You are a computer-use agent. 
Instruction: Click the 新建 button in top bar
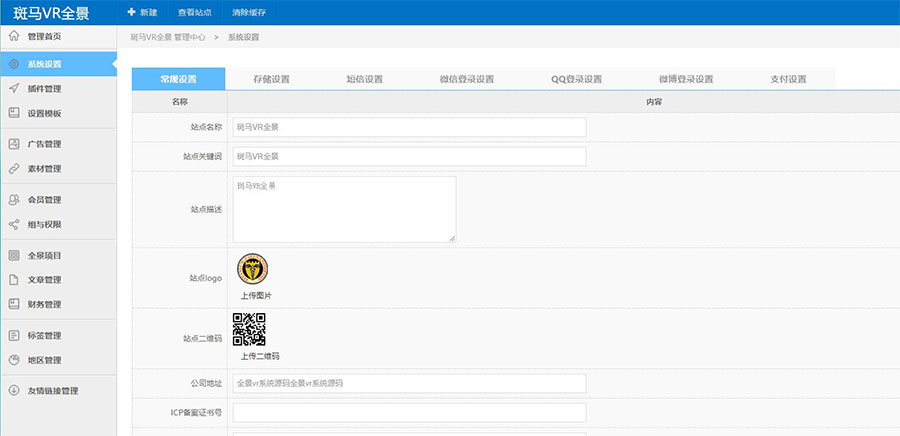(142, 12)
